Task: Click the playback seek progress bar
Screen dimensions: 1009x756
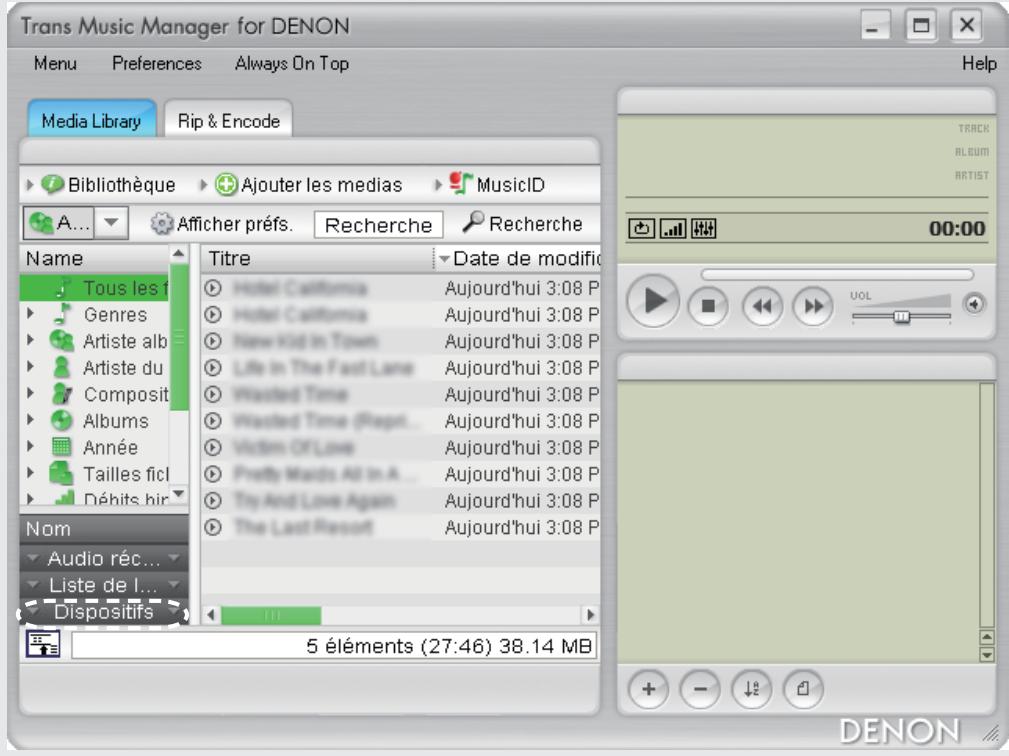Action: click(837, 275)
